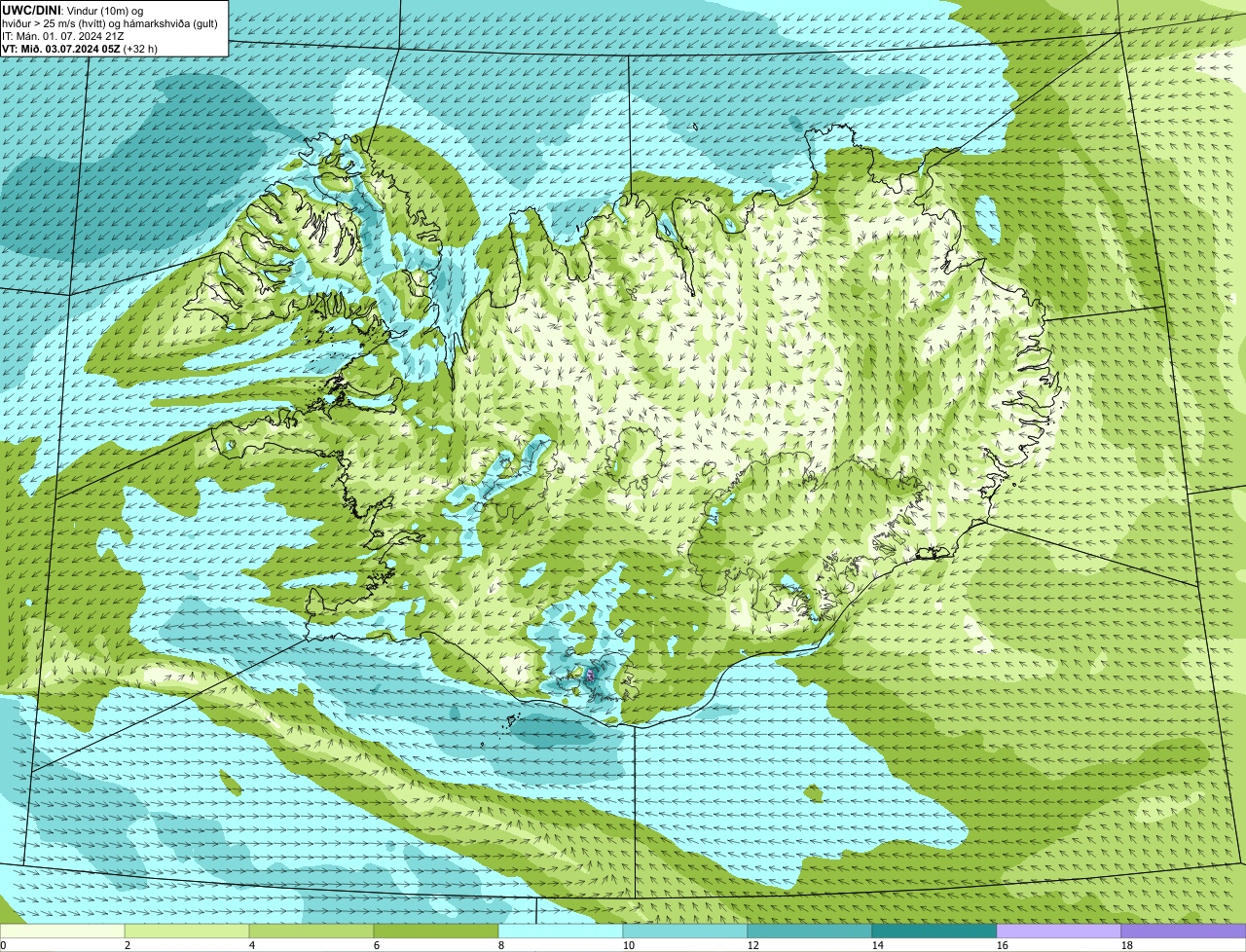
Task: Click the legend scale label "0"
Action: pyautogui.click(x=3, y=945)
